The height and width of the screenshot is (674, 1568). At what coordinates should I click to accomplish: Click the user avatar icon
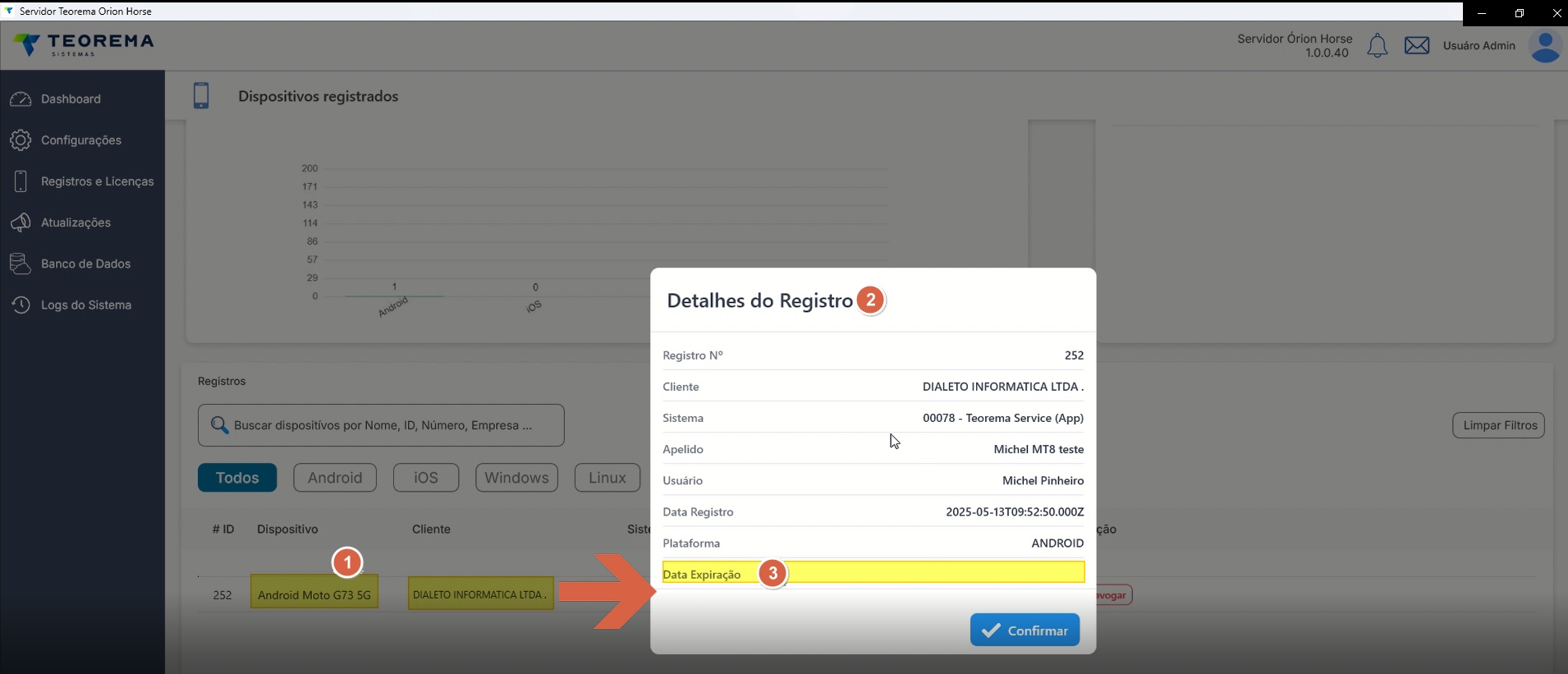pyautogui.click(x=1546, y=47)
